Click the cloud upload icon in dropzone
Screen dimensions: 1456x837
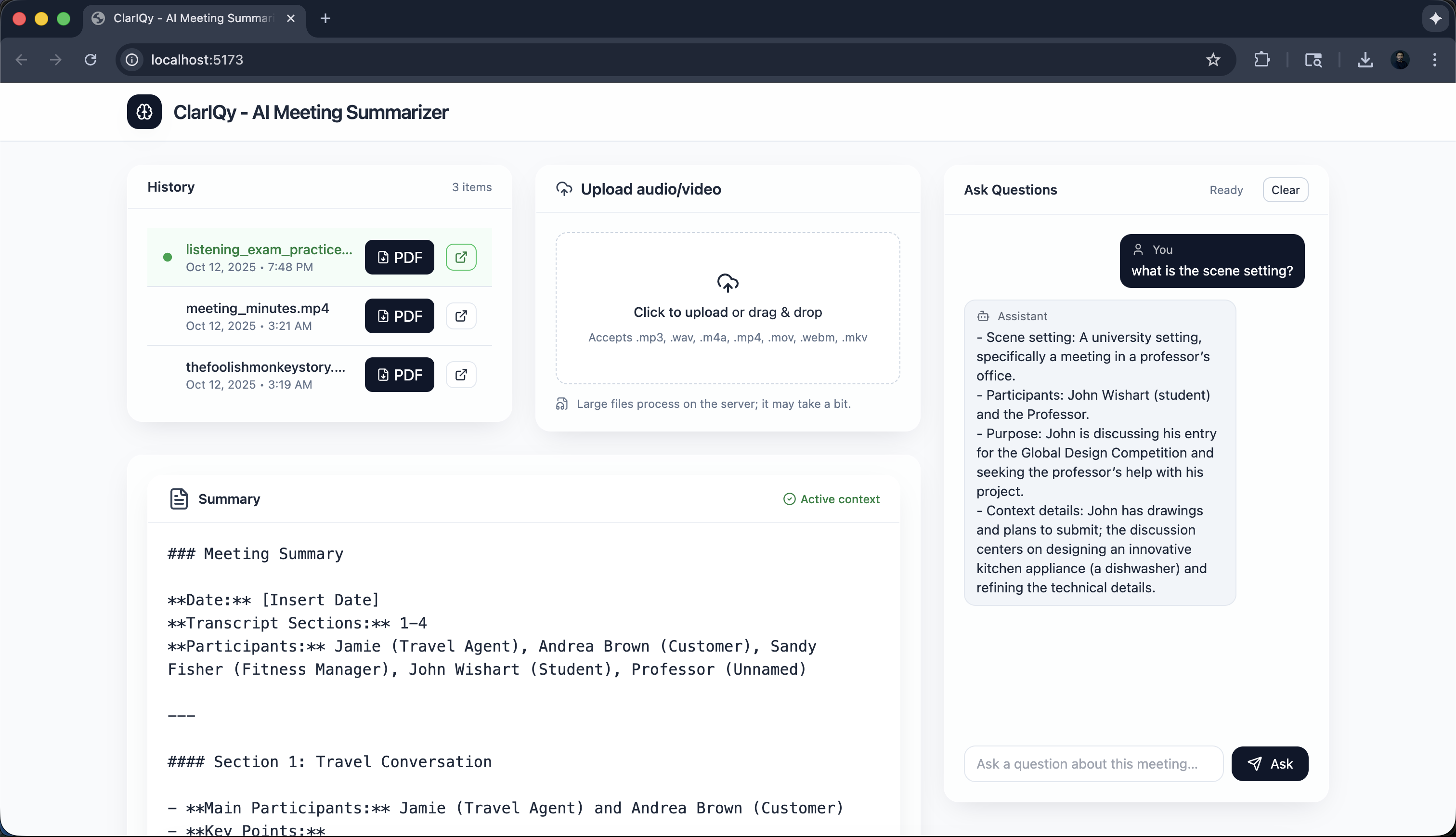pyautogui.click(x=728, y=283)
